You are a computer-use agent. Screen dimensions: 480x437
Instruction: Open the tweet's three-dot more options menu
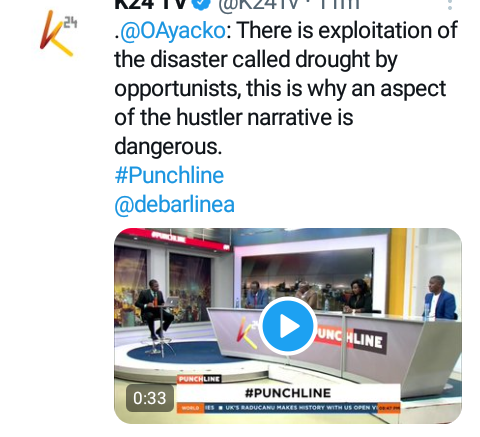[x=450, y=4]
